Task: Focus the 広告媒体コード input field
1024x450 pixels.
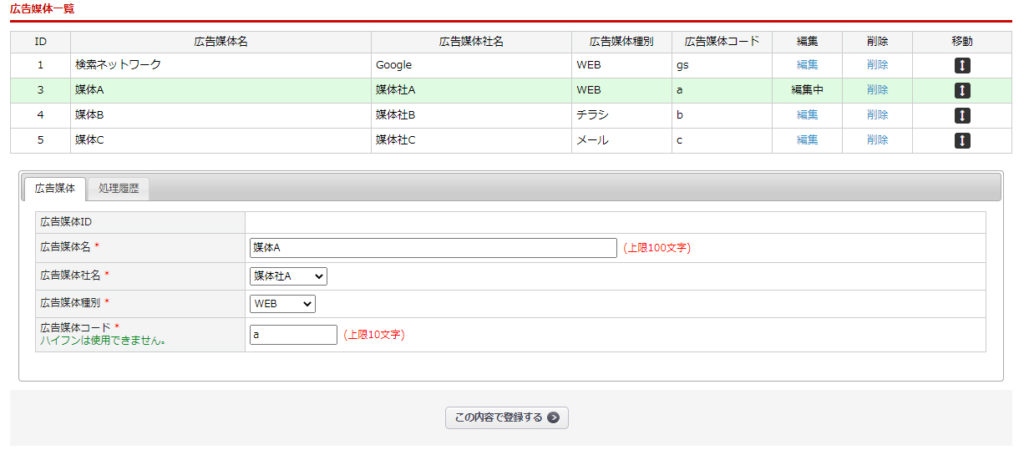Action: 294,334
